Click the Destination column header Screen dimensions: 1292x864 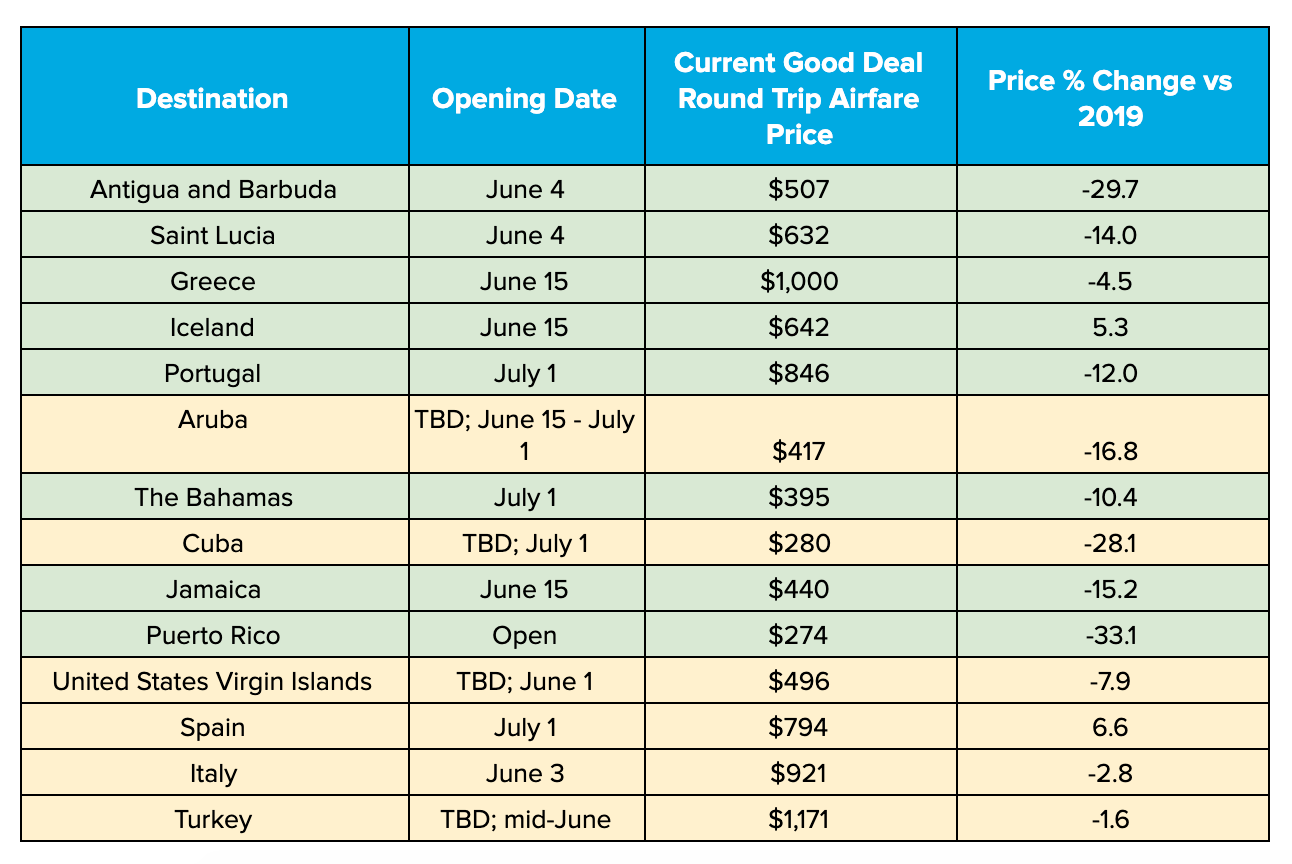pos(214,96)
